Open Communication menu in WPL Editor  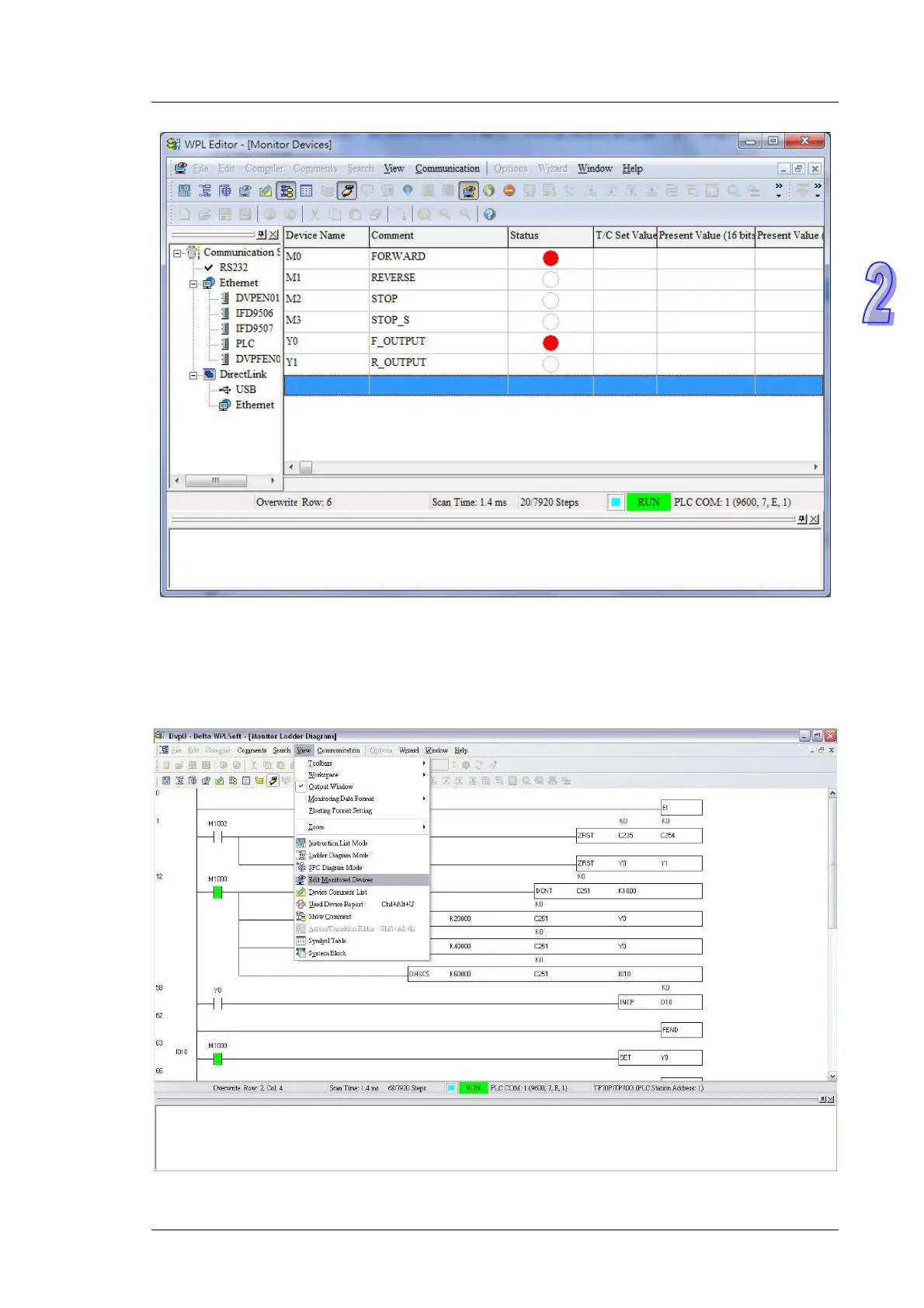(x=447, y=169)
